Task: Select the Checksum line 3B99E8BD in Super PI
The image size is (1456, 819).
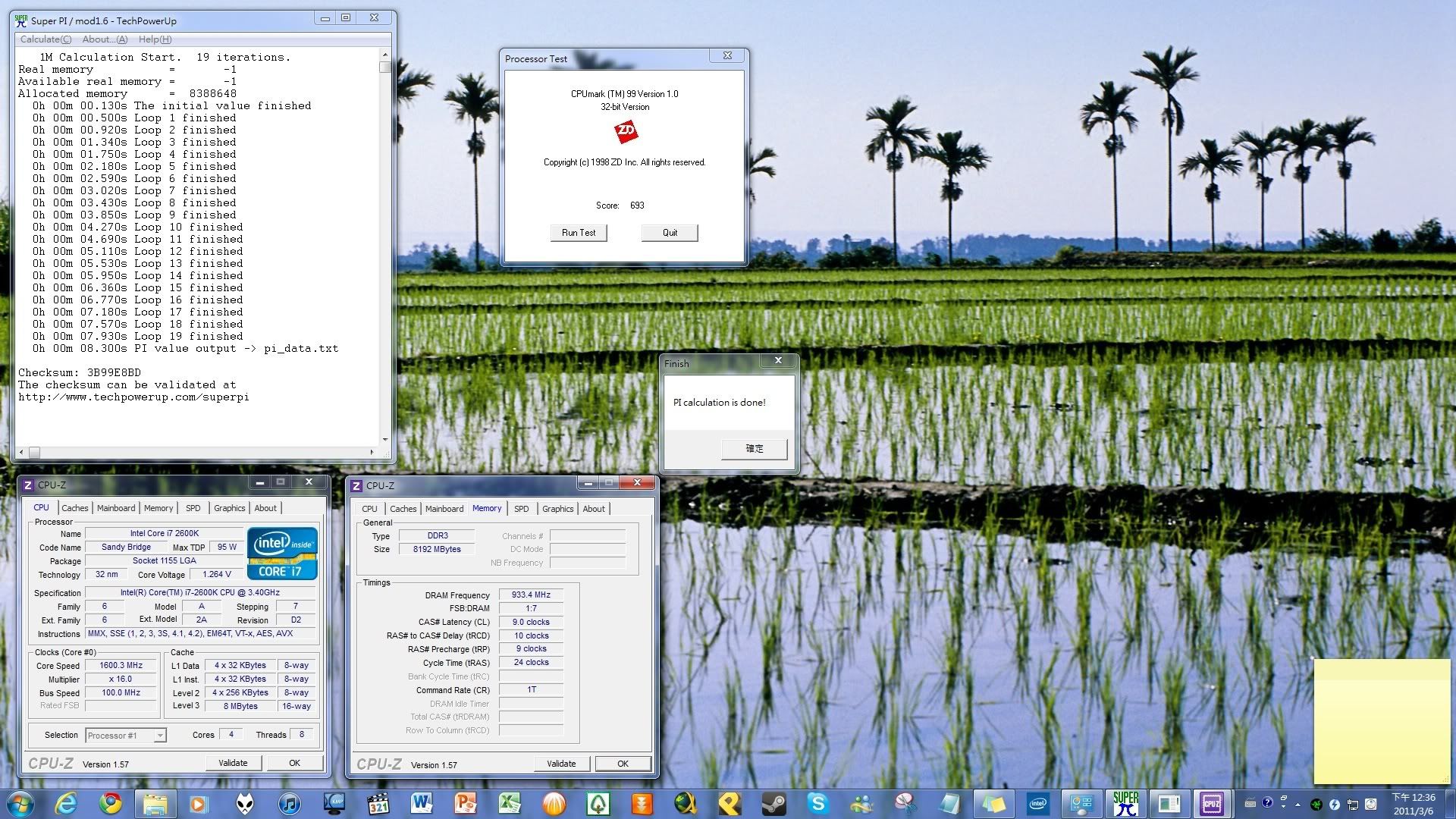Action: [80, 372]
